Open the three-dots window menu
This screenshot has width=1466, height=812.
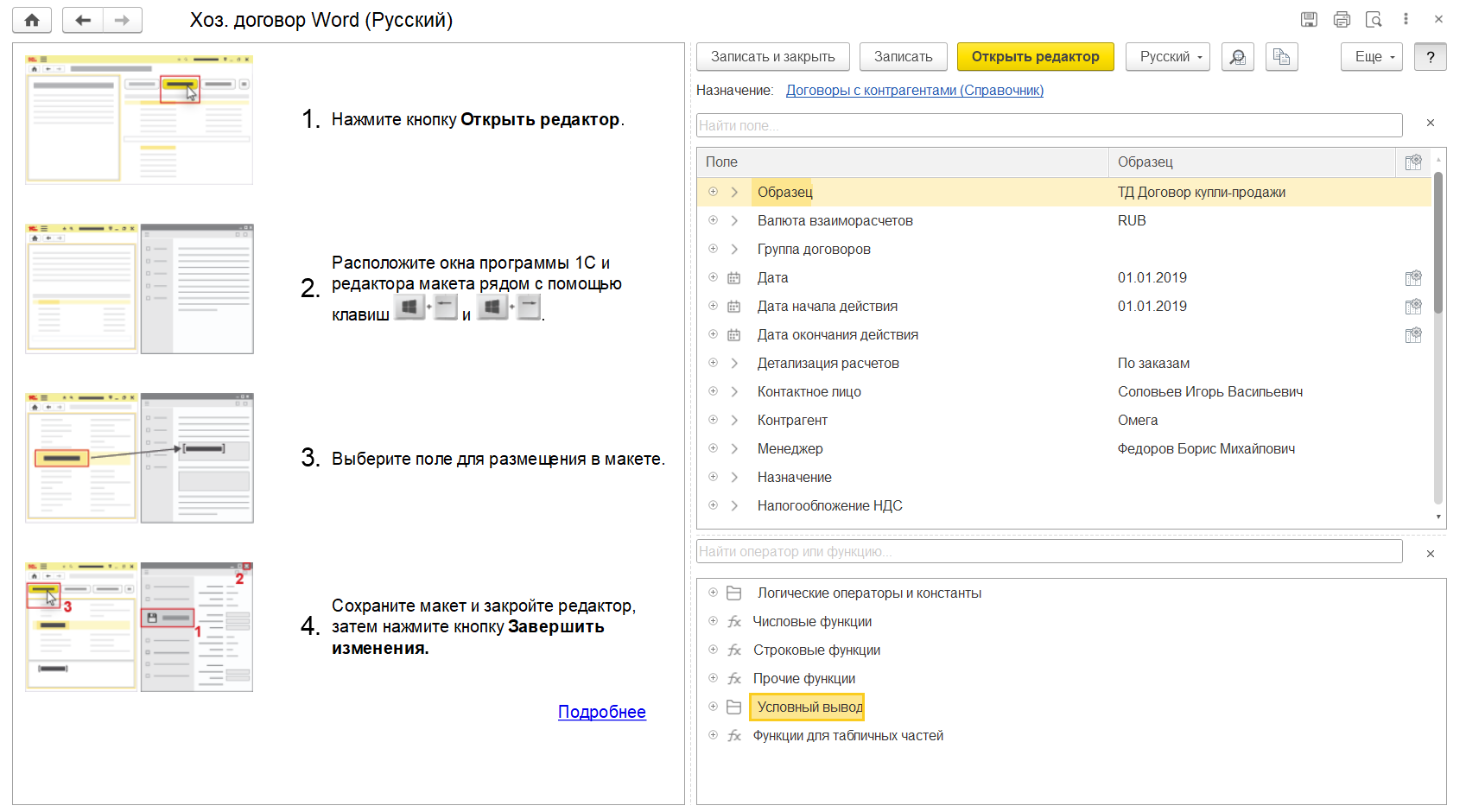point(1406,19)
